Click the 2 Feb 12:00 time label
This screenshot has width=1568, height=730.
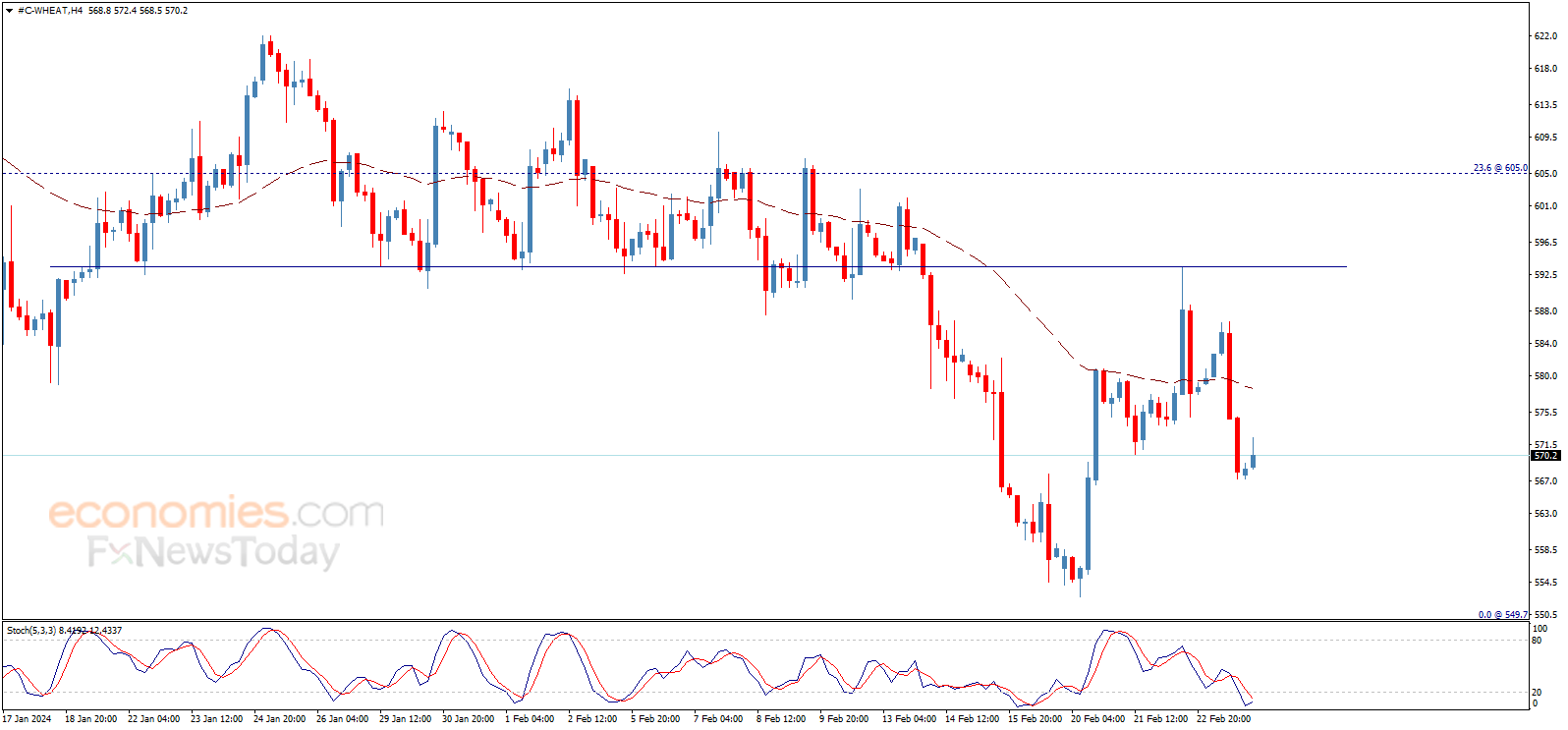(x=592, y=719)
